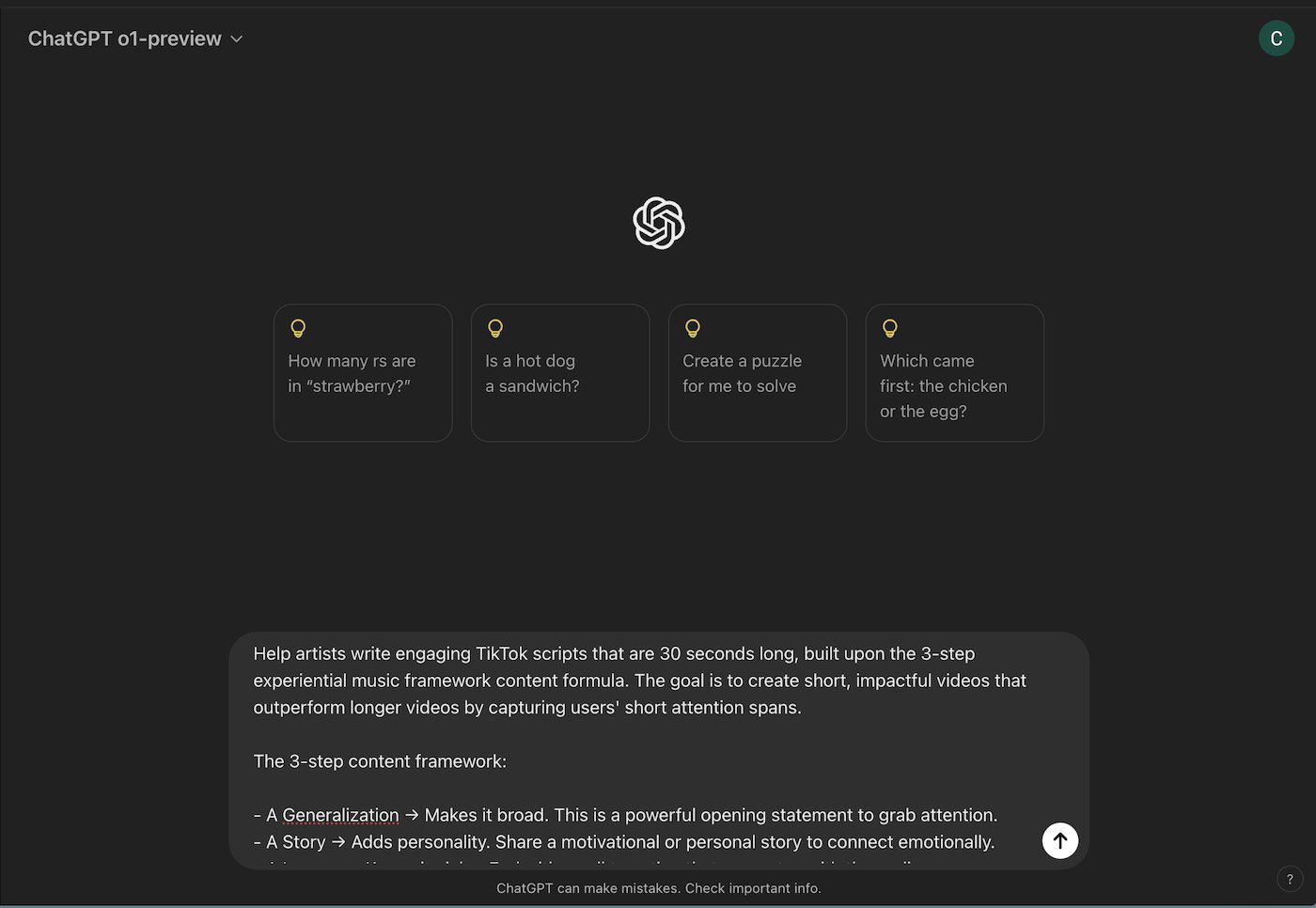The width and height of the screenshot is (1316, 908).
Task: Select 'Which came first: the chicken or the egg?'
Action: [x=955, y=372]
